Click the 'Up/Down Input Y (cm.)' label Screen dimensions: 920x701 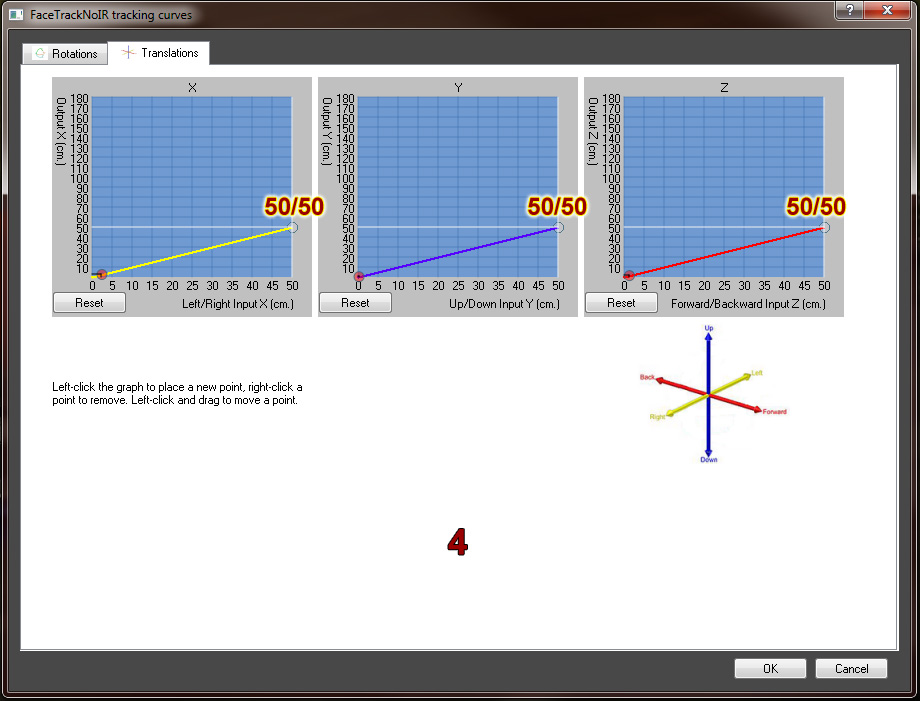(x=505, y=304)
